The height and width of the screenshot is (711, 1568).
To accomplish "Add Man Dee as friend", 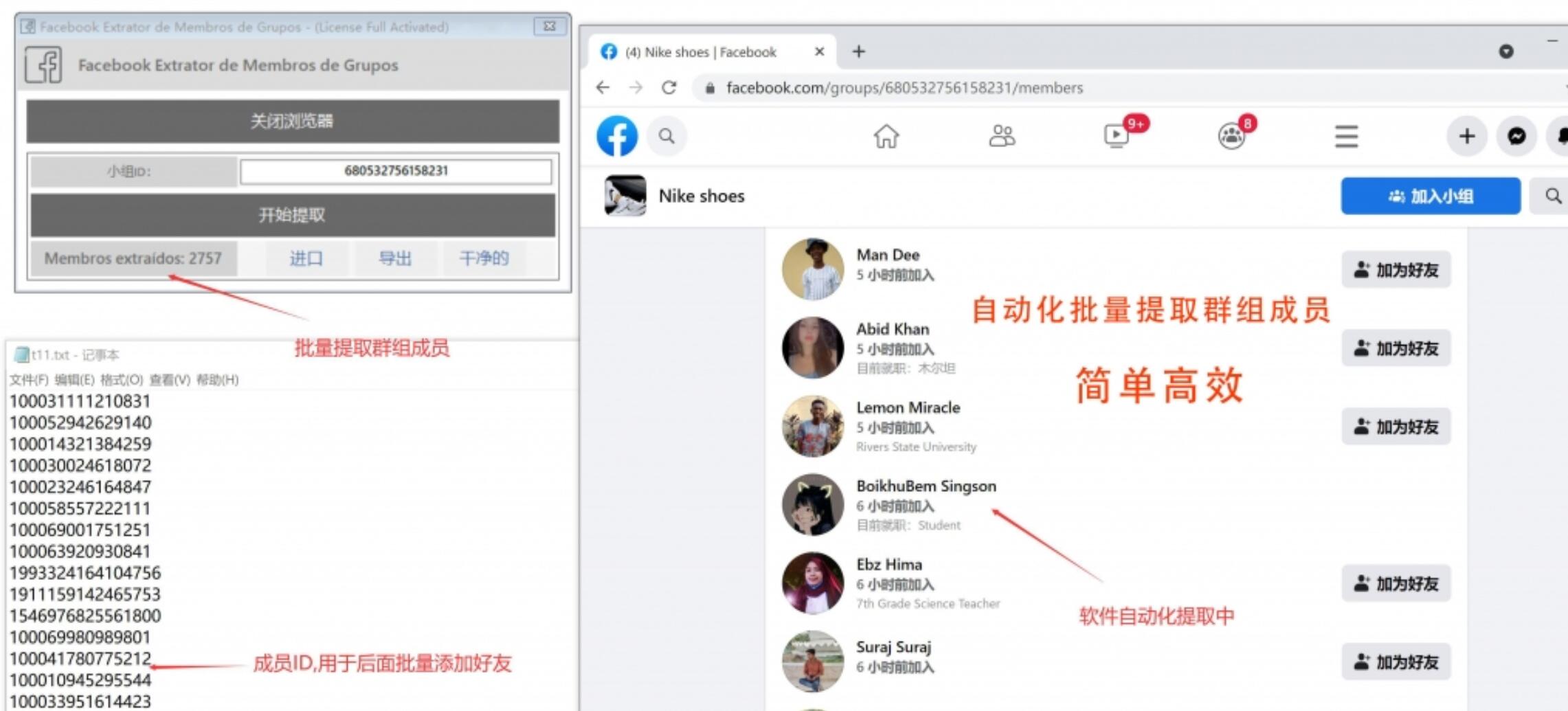I will tap(1396, 270).
